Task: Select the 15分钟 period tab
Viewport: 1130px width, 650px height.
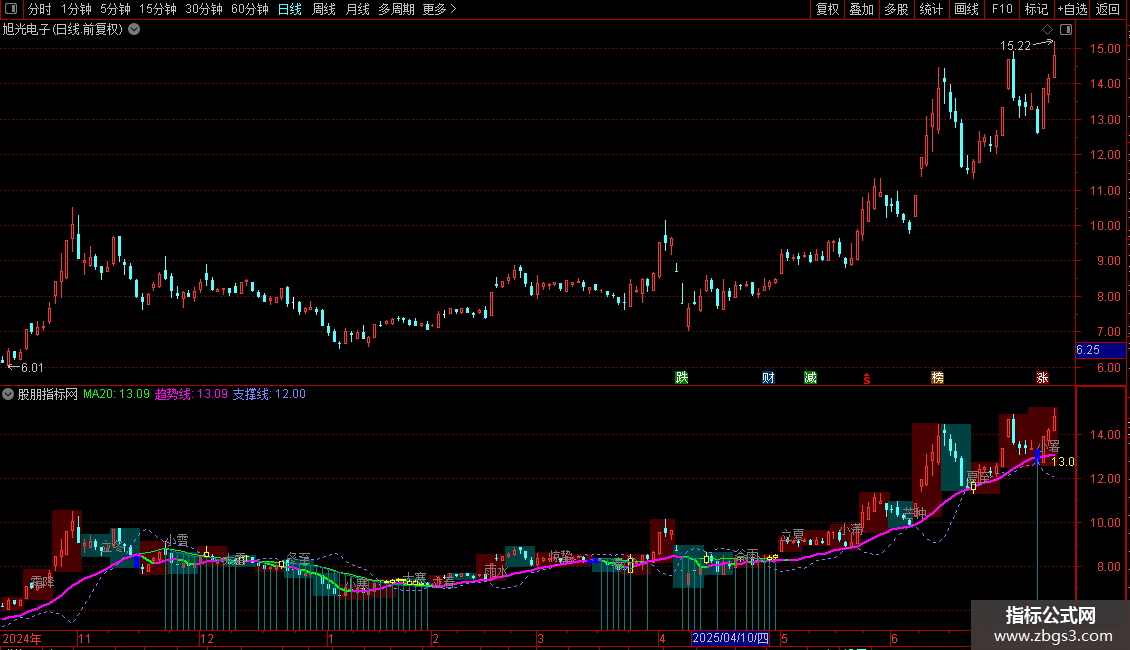Action: [158, 9]
